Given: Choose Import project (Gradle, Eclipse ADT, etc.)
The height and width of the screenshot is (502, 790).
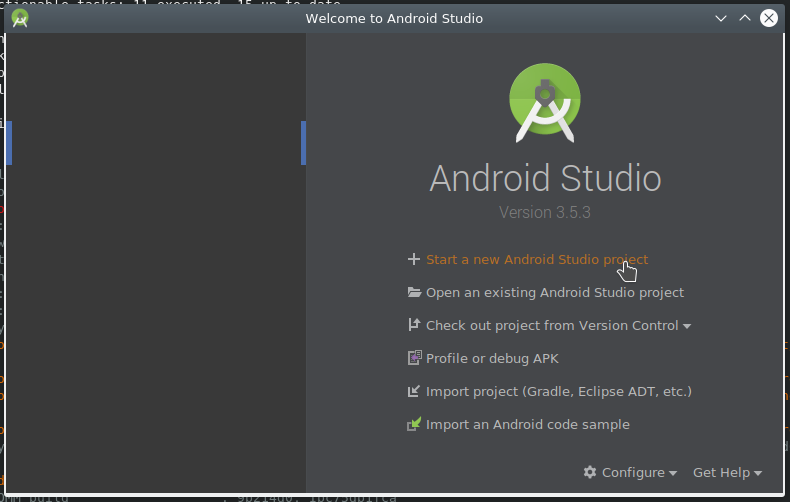Looking at the screenshot, I should pyautogui.click(x=558, y=391).
